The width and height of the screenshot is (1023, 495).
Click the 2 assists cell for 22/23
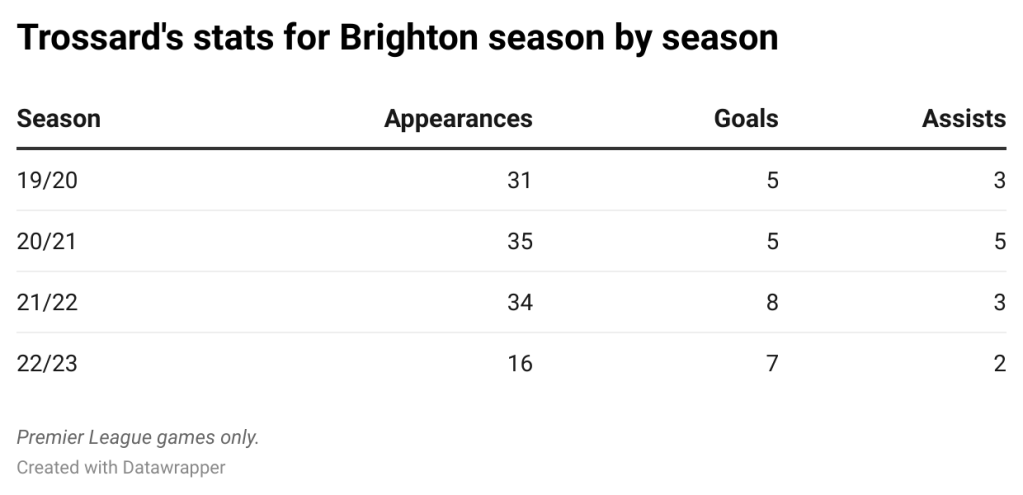tap(999, 363)
